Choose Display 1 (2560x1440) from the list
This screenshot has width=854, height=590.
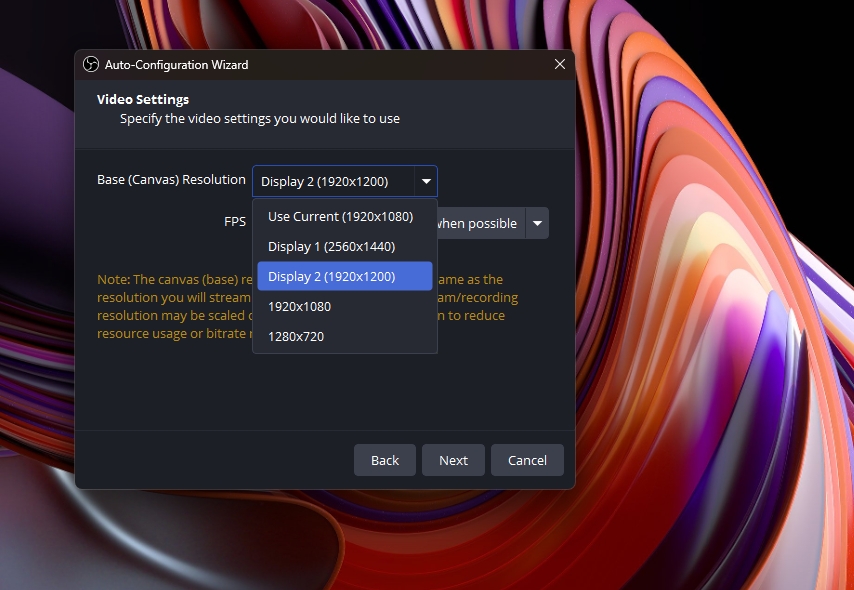point(331,246)
